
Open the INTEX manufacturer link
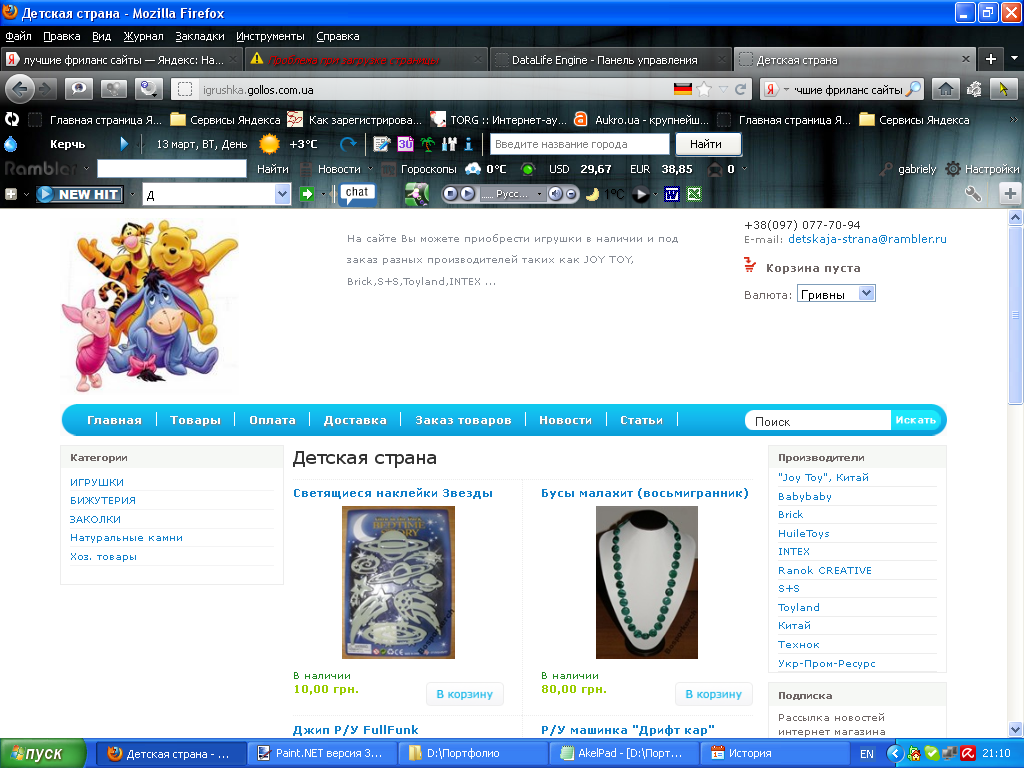pyautogui.click(x=793, y=551)
